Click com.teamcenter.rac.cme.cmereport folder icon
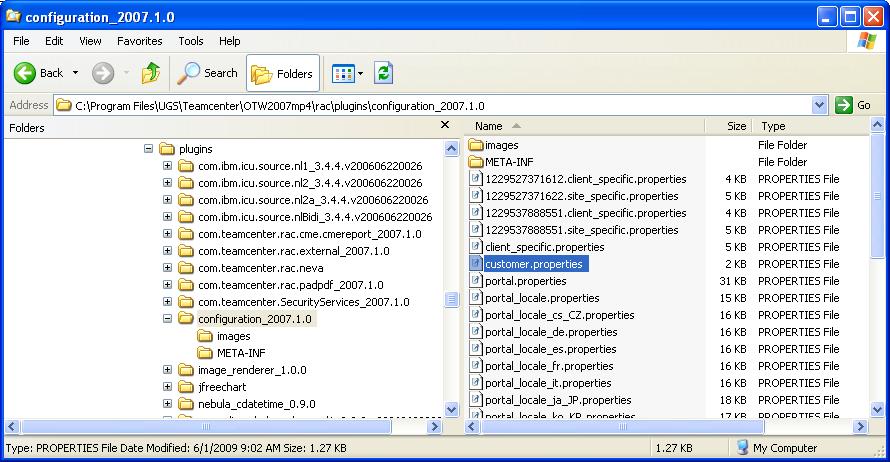 point(186,233)
